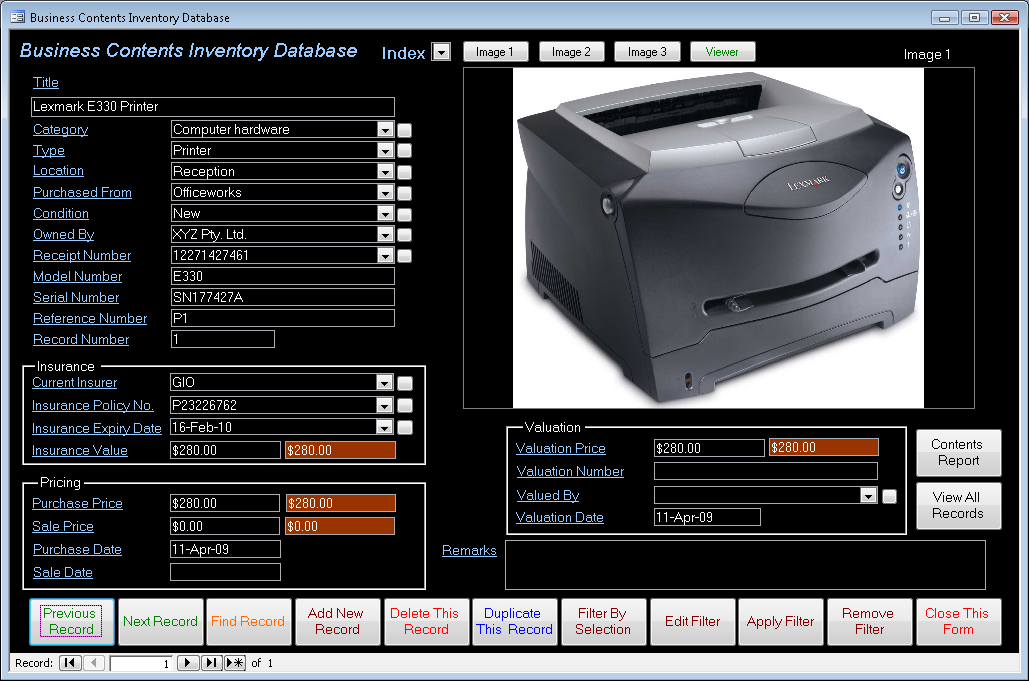
Task: Switch to Image 1 tab button
Action: pos(495,52)
